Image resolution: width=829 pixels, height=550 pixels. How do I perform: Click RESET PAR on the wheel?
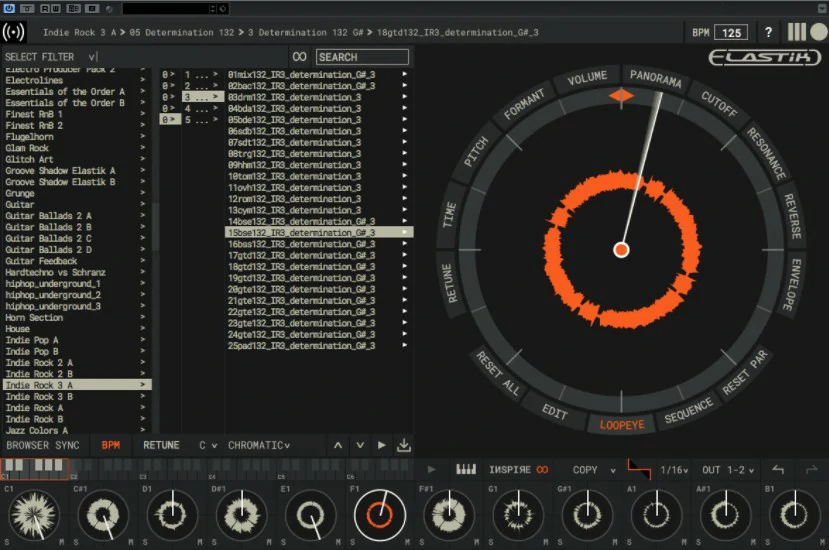pos(744,372)
